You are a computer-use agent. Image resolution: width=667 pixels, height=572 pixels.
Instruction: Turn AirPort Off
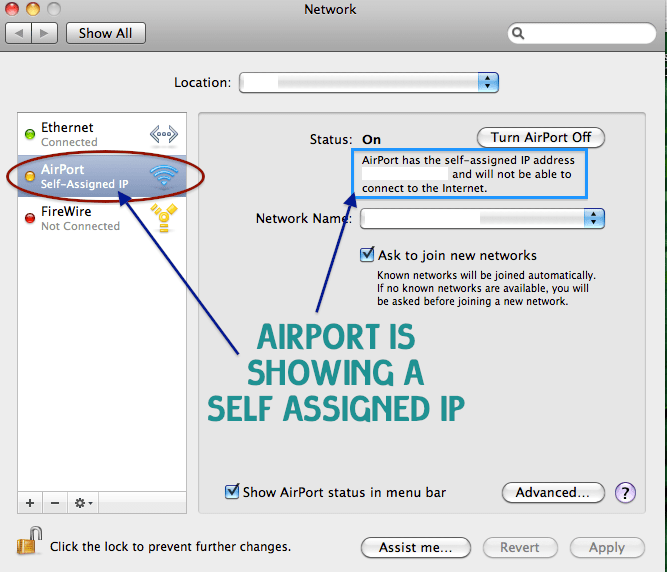(x=541, y=137)
